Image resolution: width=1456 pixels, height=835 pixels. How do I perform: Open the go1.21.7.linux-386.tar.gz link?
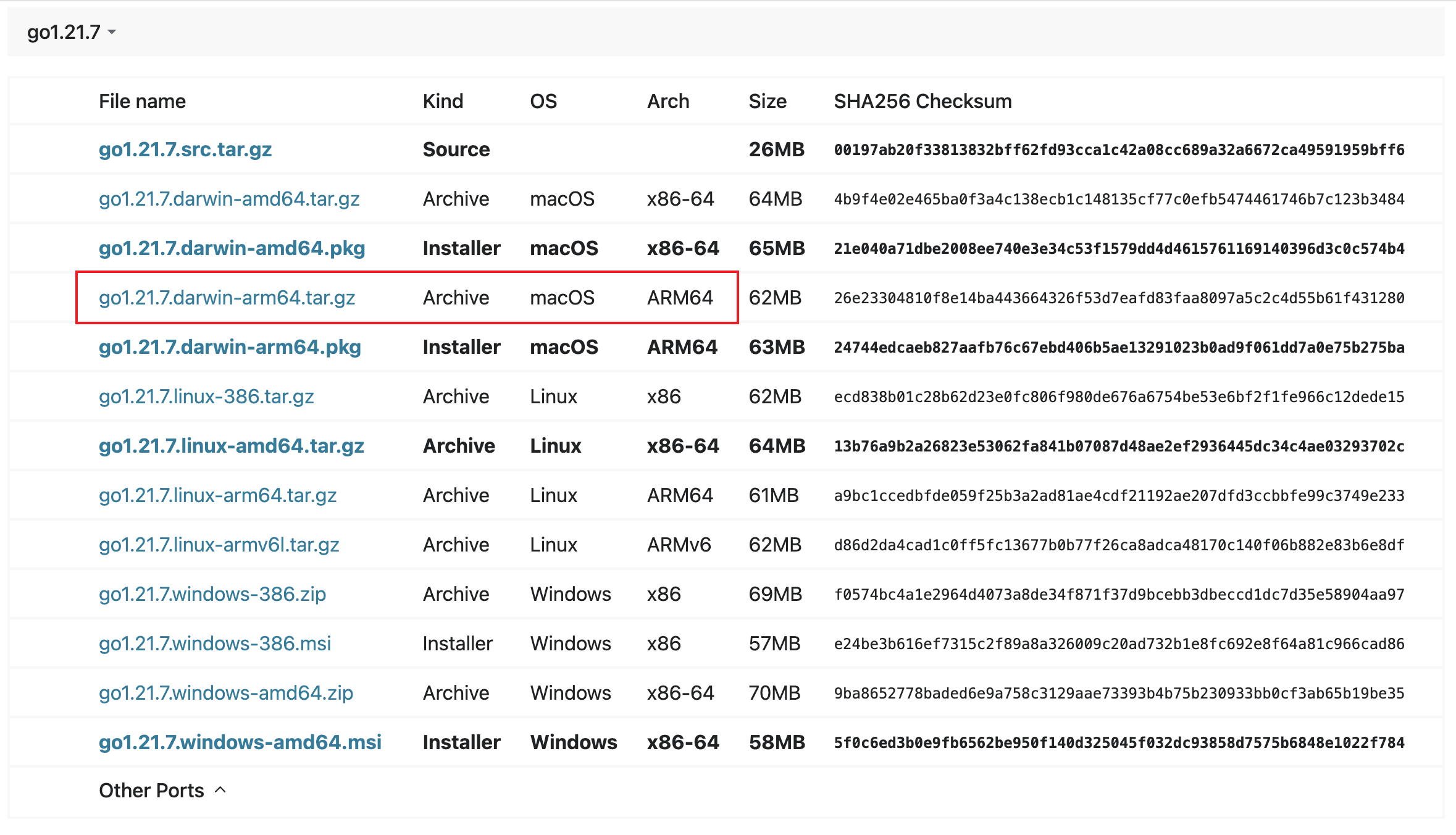coord(206,397)
